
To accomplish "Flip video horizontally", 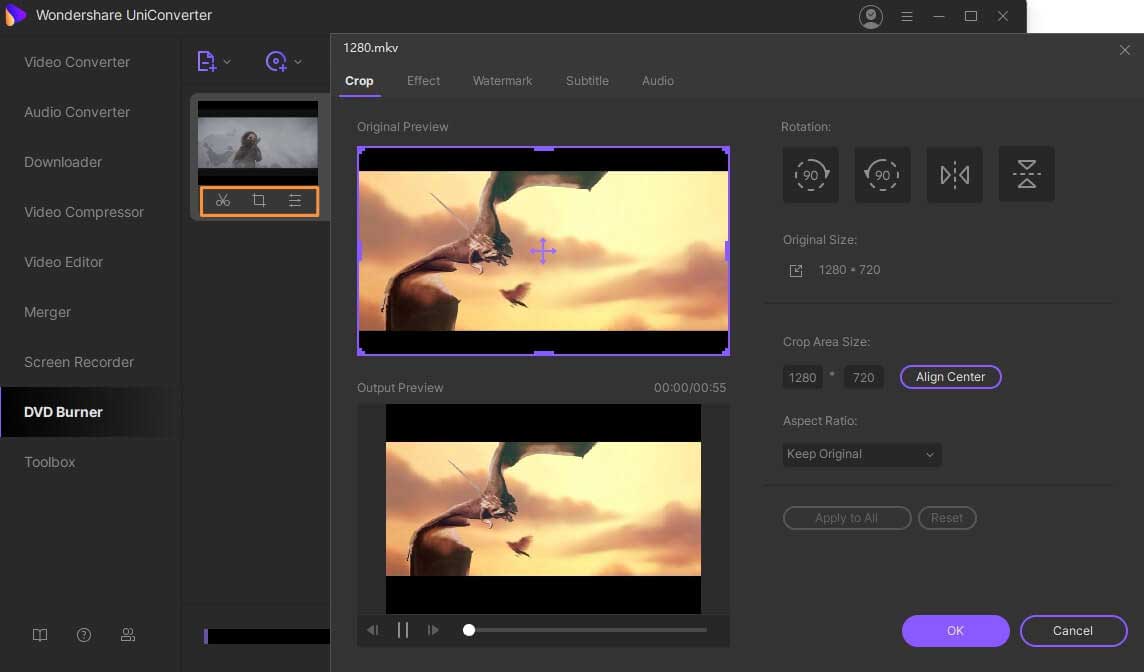I will click(954, 174).
